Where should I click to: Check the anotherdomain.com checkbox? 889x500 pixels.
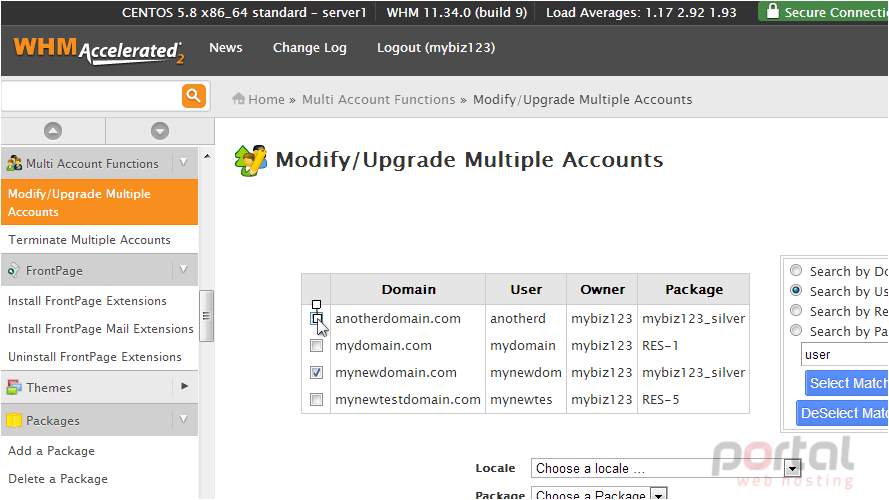pos(316,319)
